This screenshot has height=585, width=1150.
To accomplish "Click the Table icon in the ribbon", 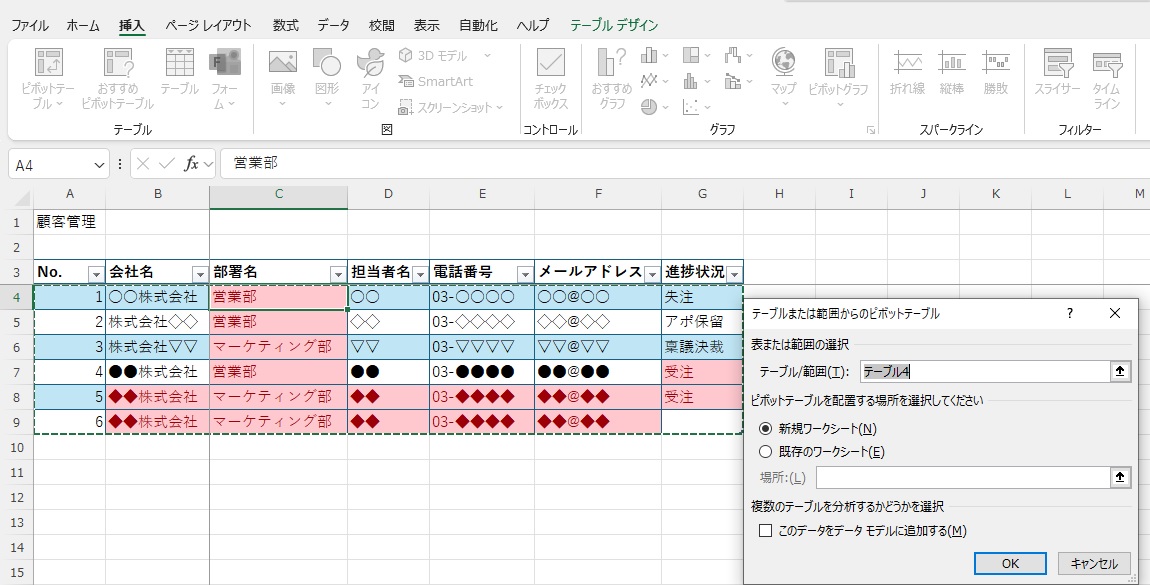I will [179, 66].
